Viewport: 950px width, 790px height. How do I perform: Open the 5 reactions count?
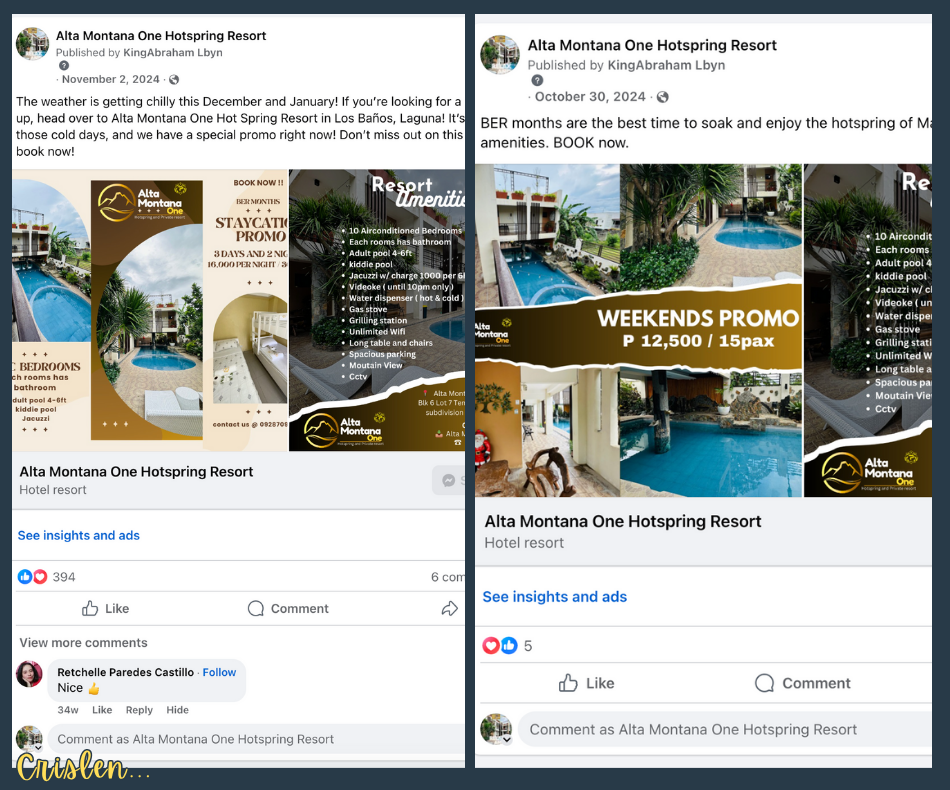pyautogui.click(x=528, y=646)
